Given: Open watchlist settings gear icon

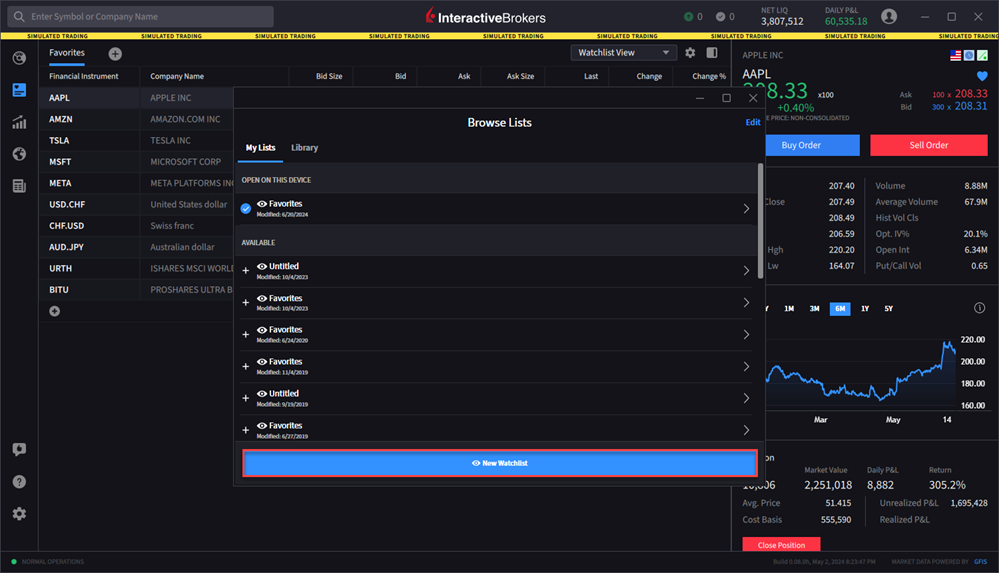Looking at the screenshot, I should click(x=690, y=53).
